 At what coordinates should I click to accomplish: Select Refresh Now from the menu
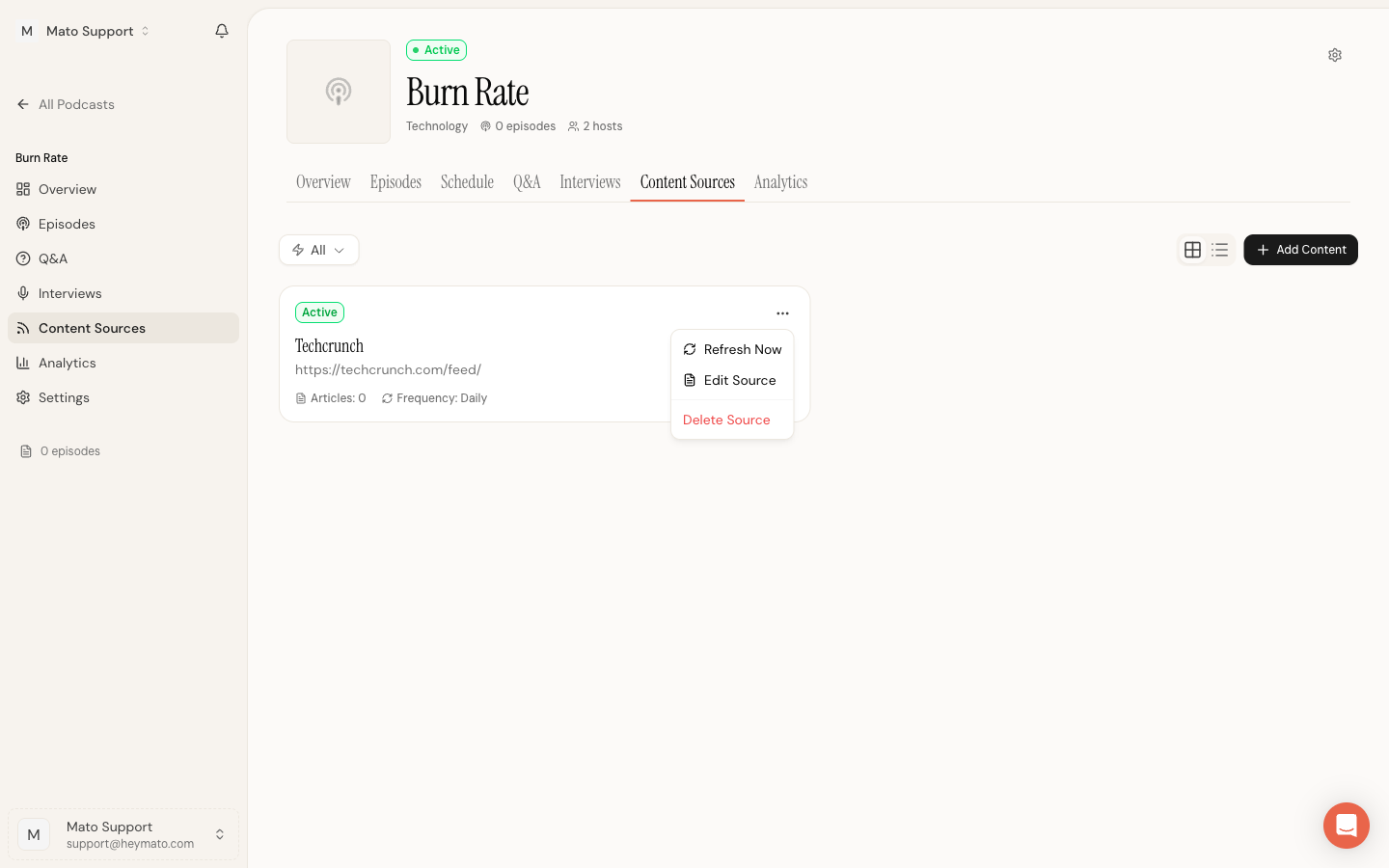pyautogui.click(x=732, y=349)
